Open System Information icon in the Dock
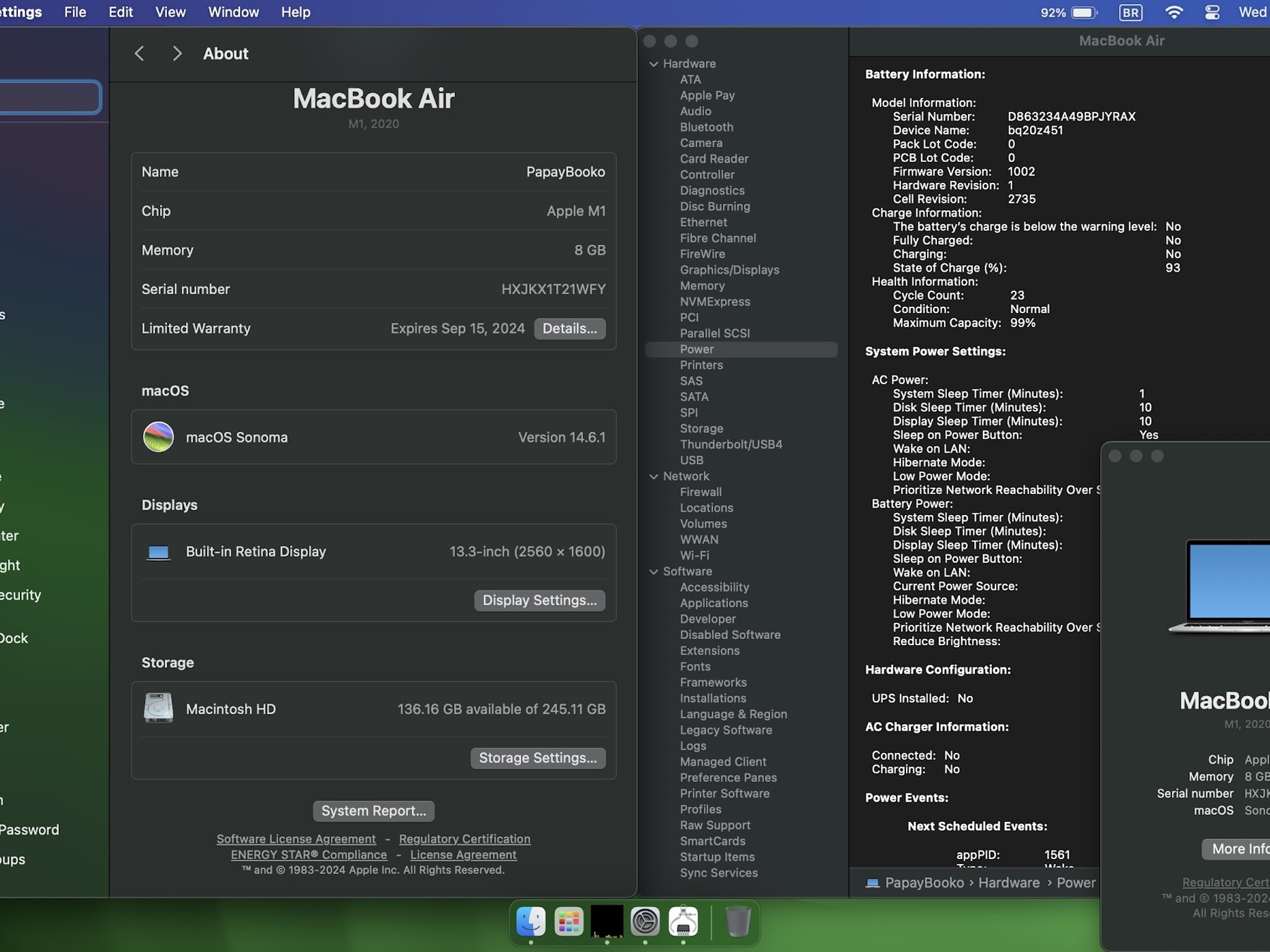This screenshot has width=1270, height=952. coord(683,921)
